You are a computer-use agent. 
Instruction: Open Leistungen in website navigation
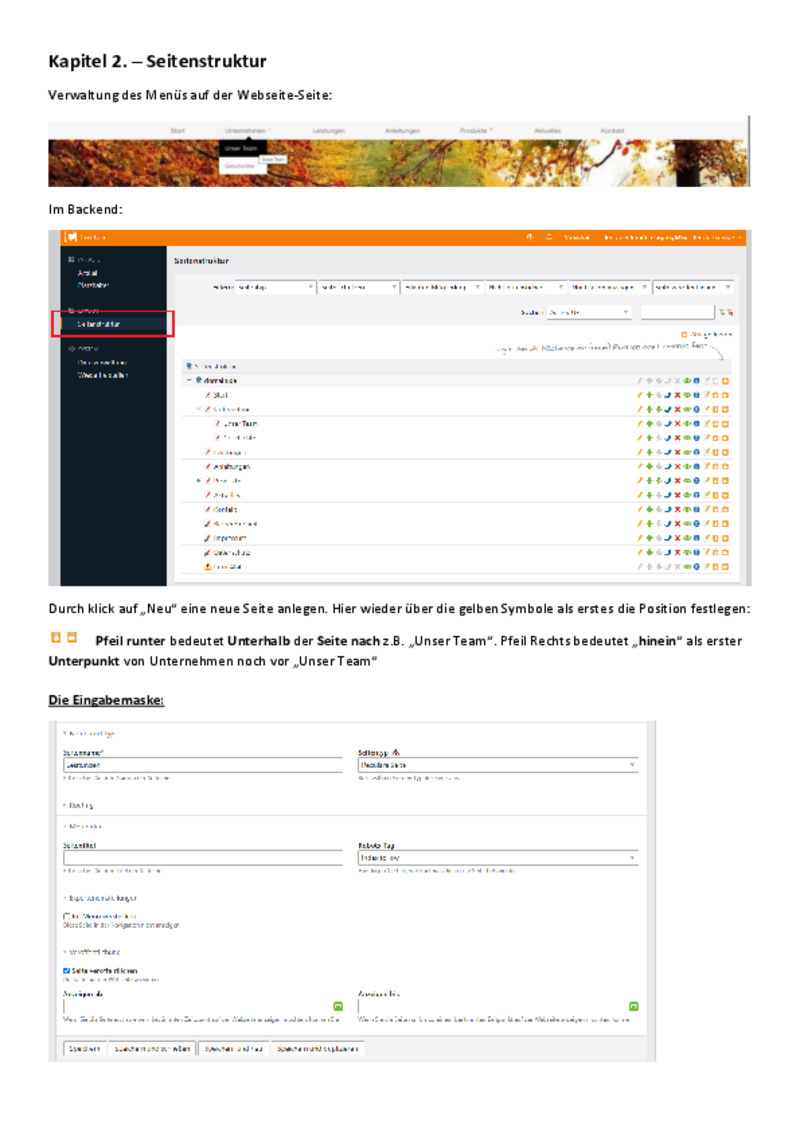tap(329, 131)
